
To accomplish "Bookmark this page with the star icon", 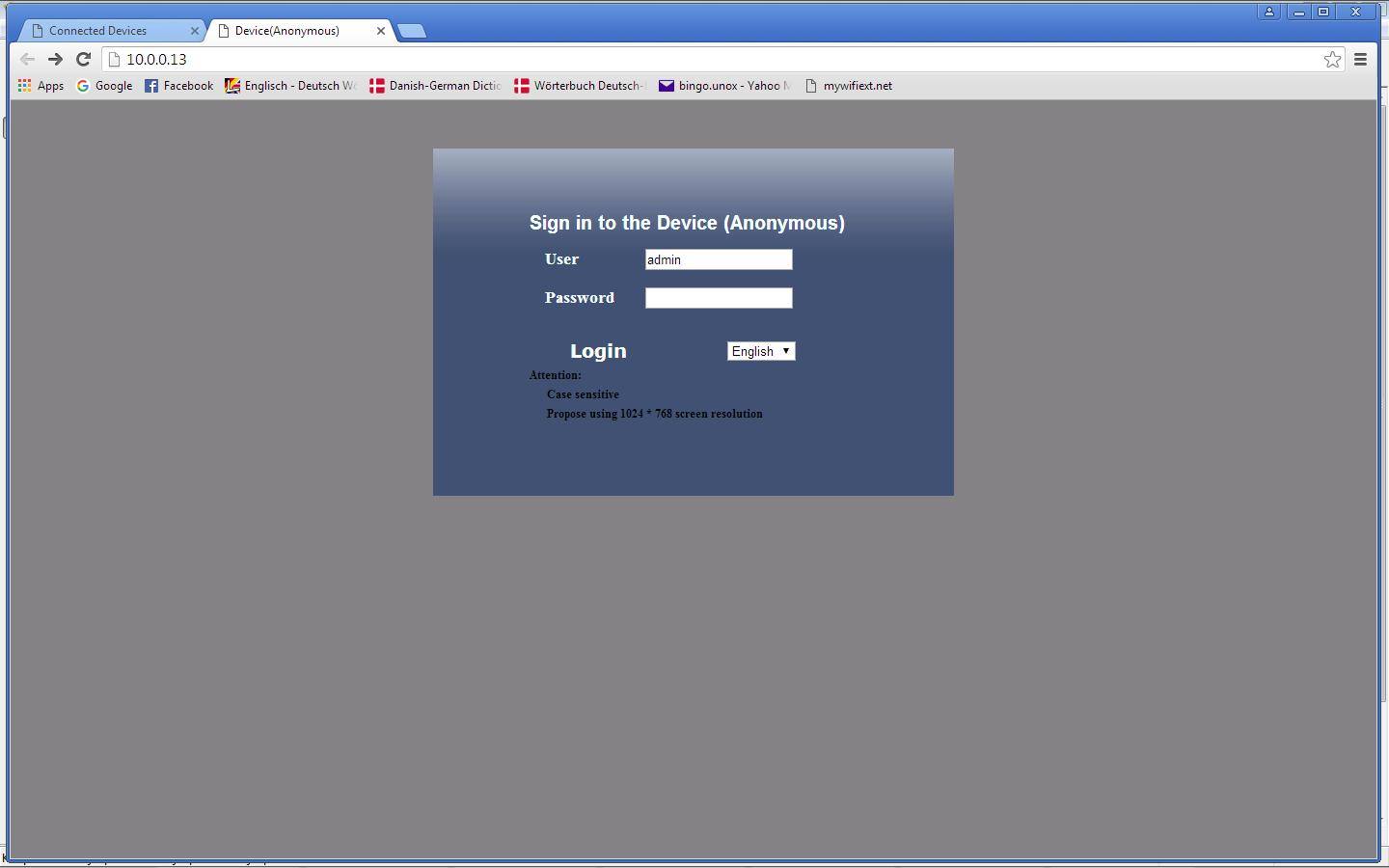I will coord(1332,60).
